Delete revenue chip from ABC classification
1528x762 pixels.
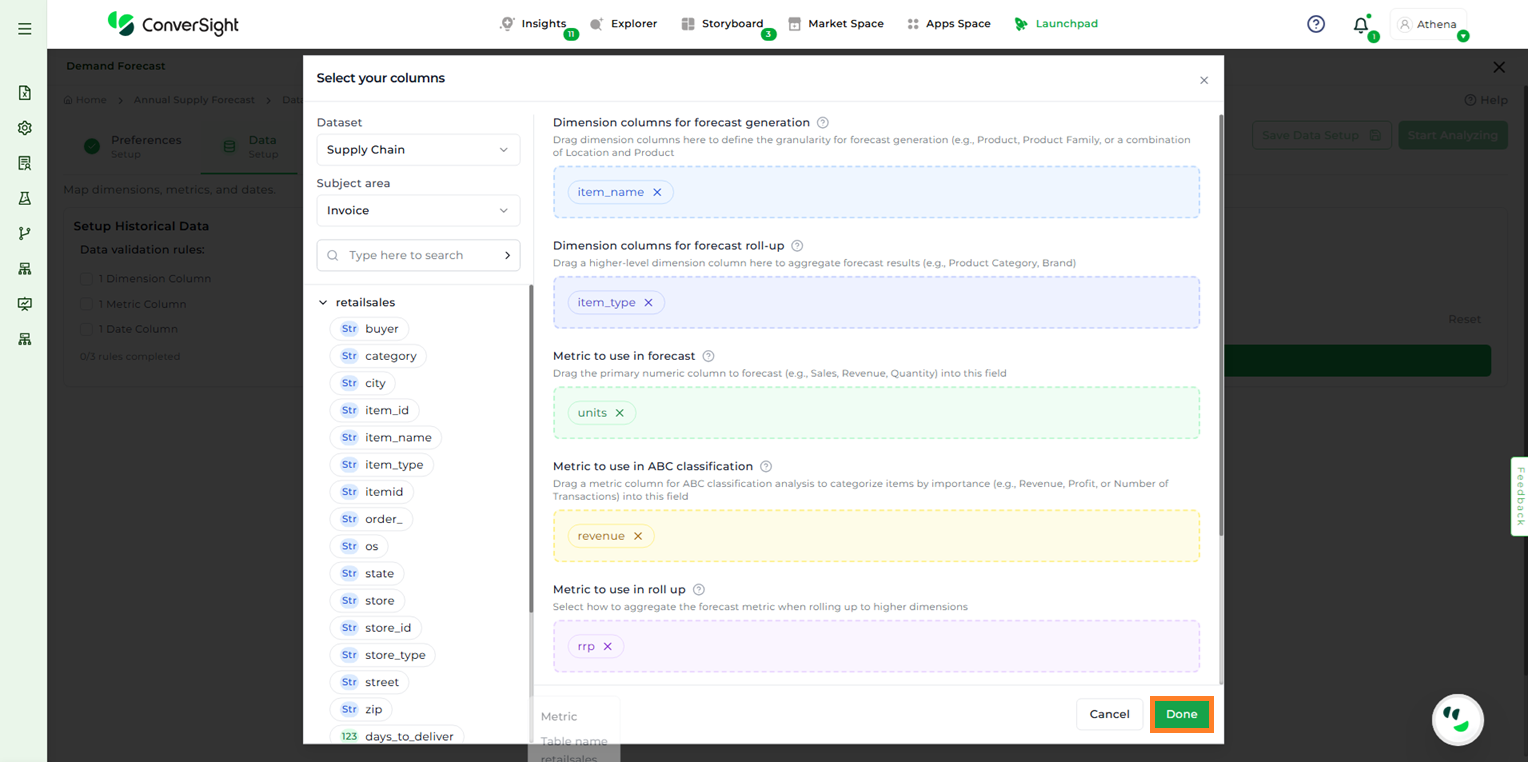pos(638,536)
